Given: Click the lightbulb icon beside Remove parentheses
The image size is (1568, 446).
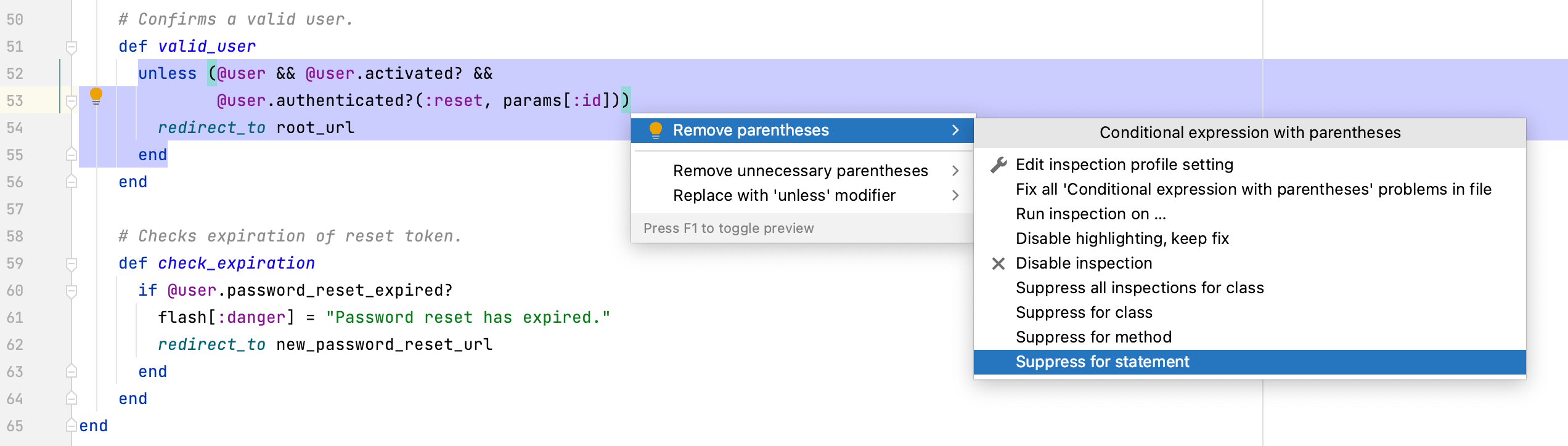Looking at the screenshot, I should pos(655,130).
